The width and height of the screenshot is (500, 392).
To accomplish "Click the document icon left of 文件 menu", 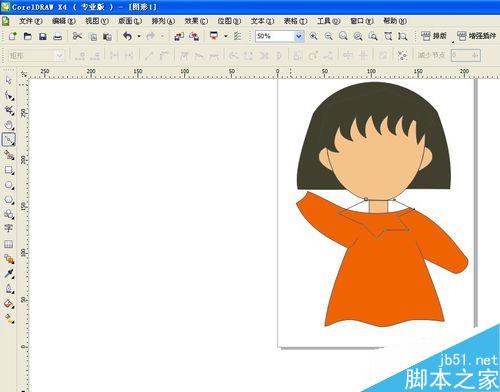I will [x=6, y=21].
